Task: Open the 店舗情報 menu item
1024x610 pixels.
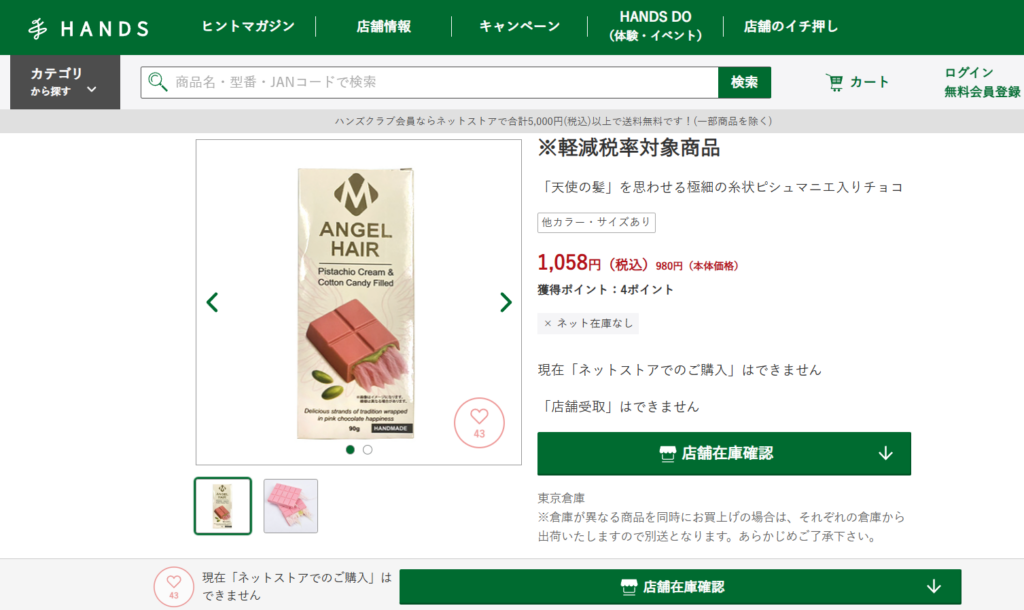Action: (x=384, y=26)
